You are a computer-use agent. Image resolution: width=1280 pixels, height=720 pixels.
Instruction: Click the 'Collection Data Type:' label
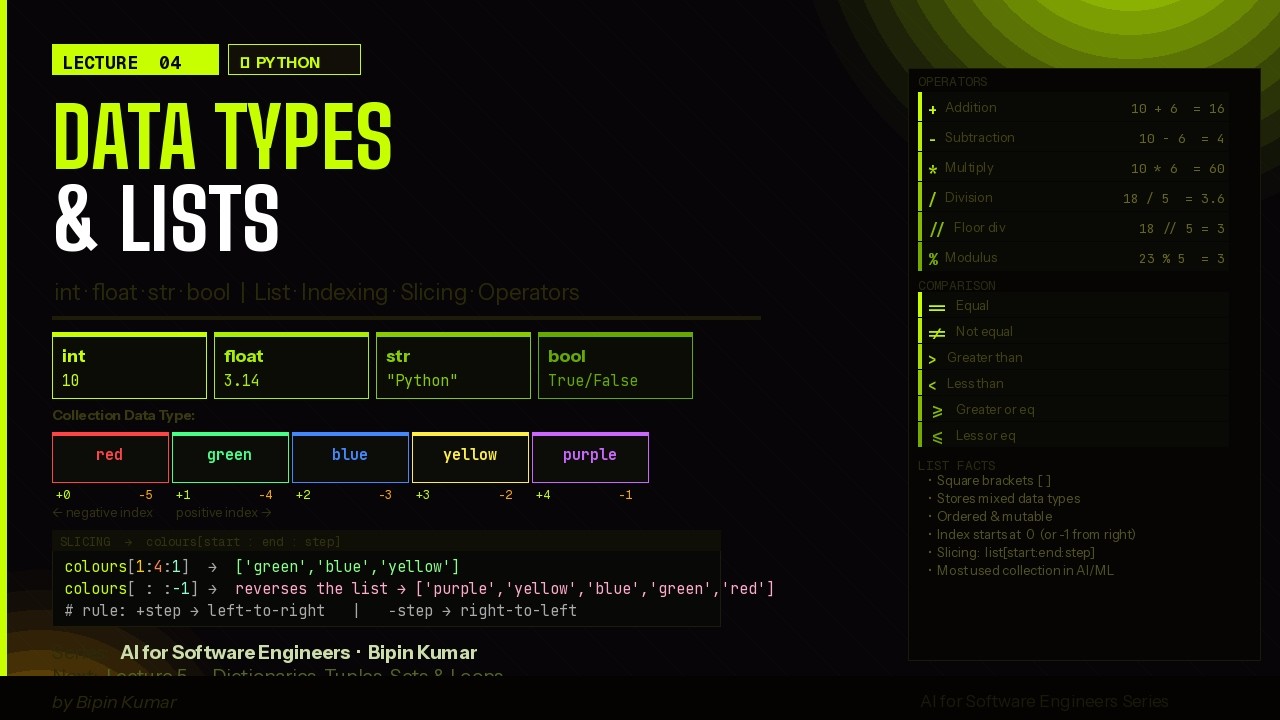[x=123, y=415]
